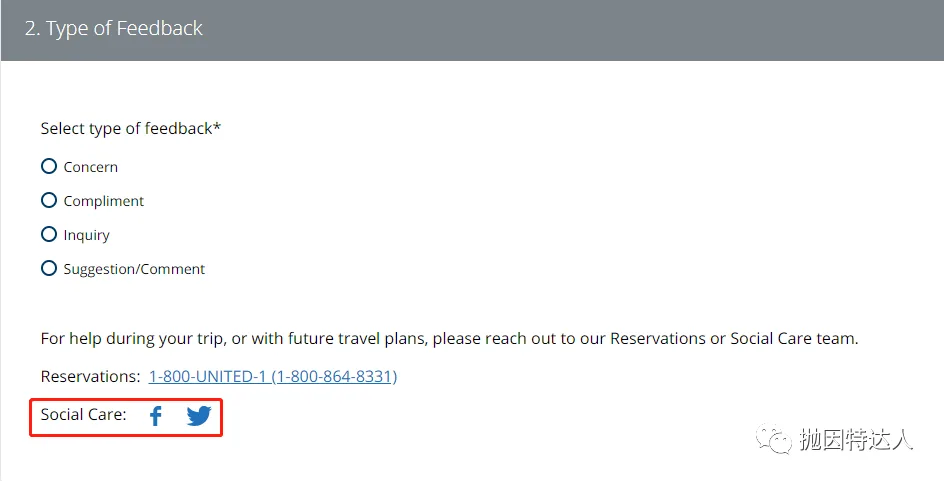
Task: Select the Inquiry radio button circle
Action: 49,235
